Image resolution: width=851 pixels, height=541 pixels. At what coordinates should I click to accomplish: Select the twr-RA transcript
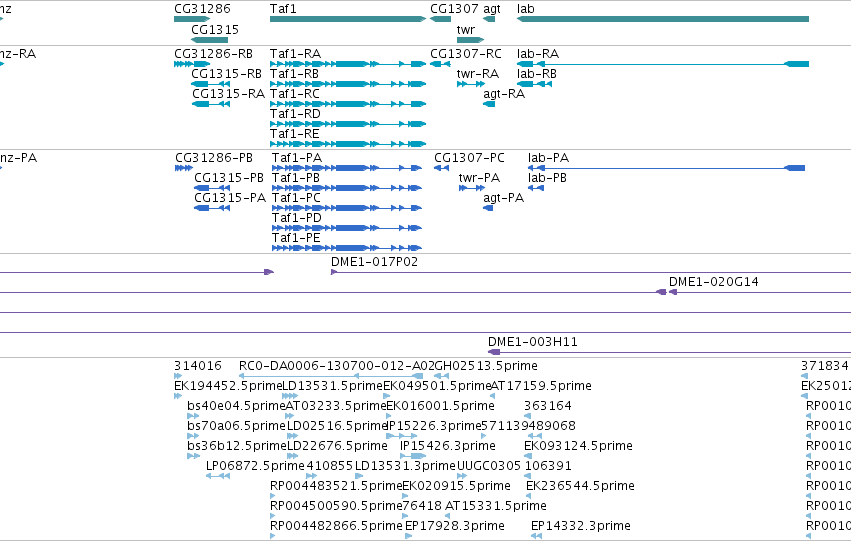coord(471,84)
